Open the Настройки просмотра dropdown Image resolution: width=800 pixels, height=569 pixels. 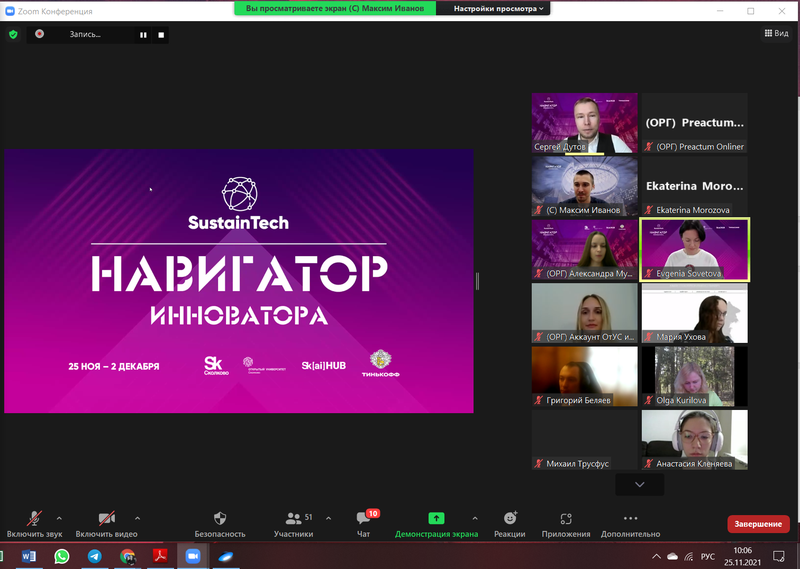500,8
